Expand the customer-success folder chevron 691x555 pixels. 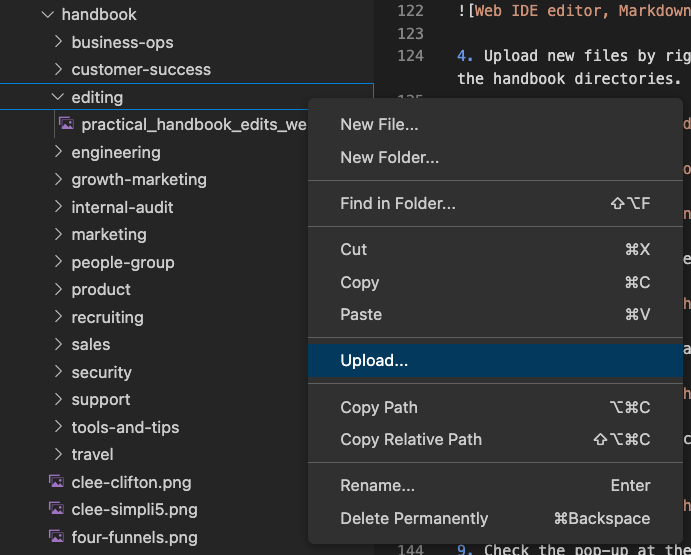[58, 69]
